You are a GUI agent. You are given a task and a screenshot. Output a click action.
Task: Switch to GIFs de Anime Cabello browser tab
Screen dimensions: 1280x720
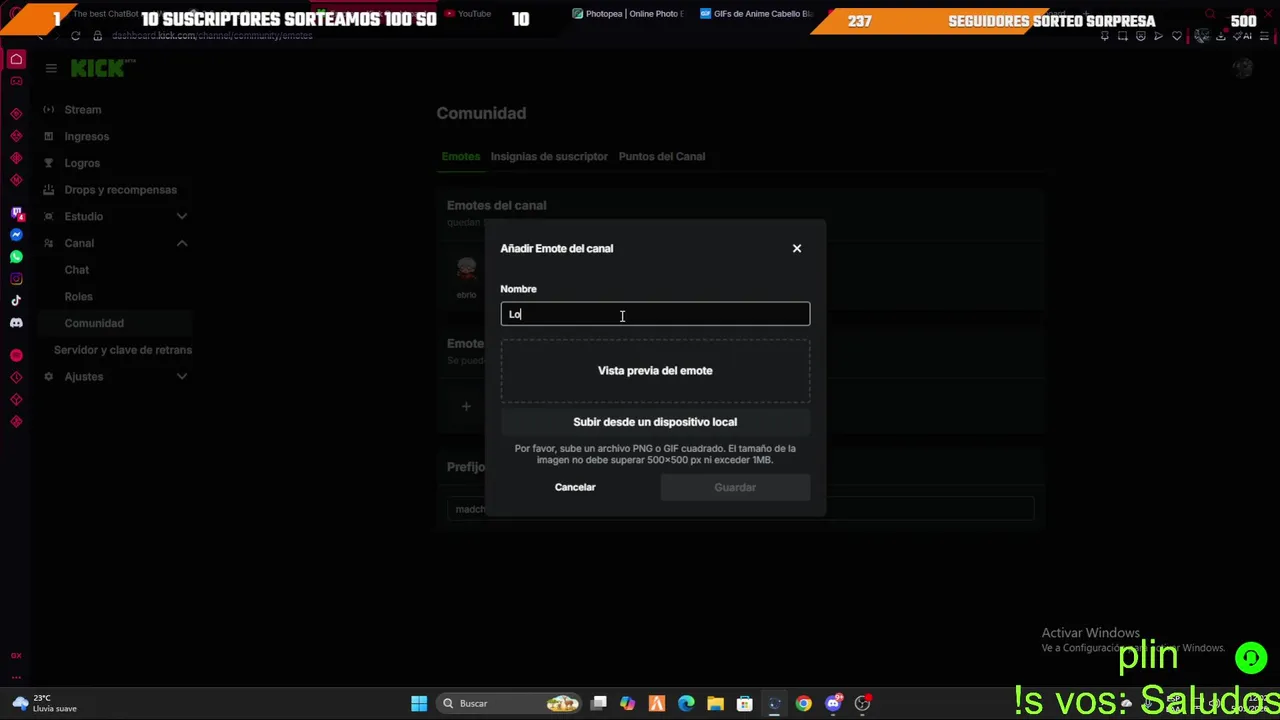[757, 14]
